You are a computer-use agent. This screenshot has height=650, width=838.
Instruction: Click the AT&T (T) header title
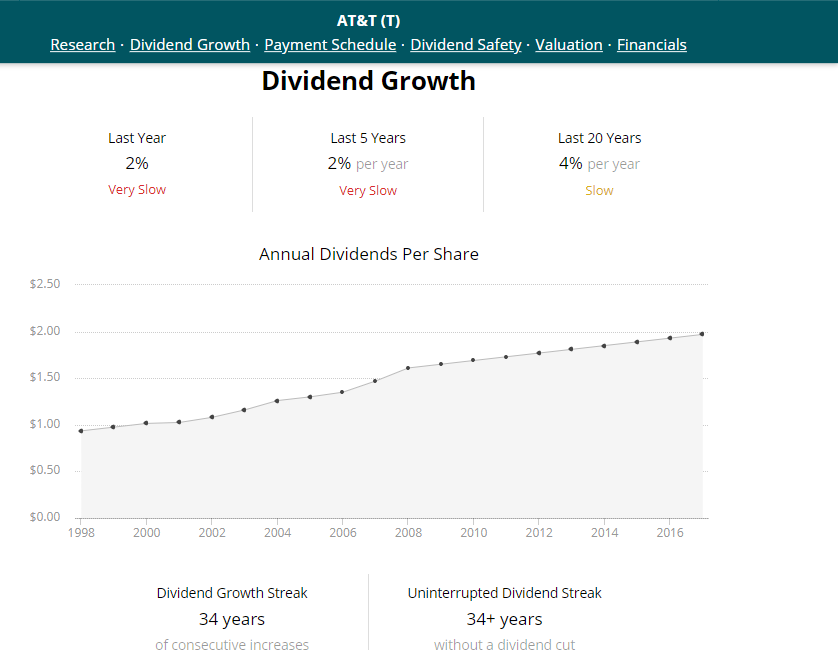[368, 21]
